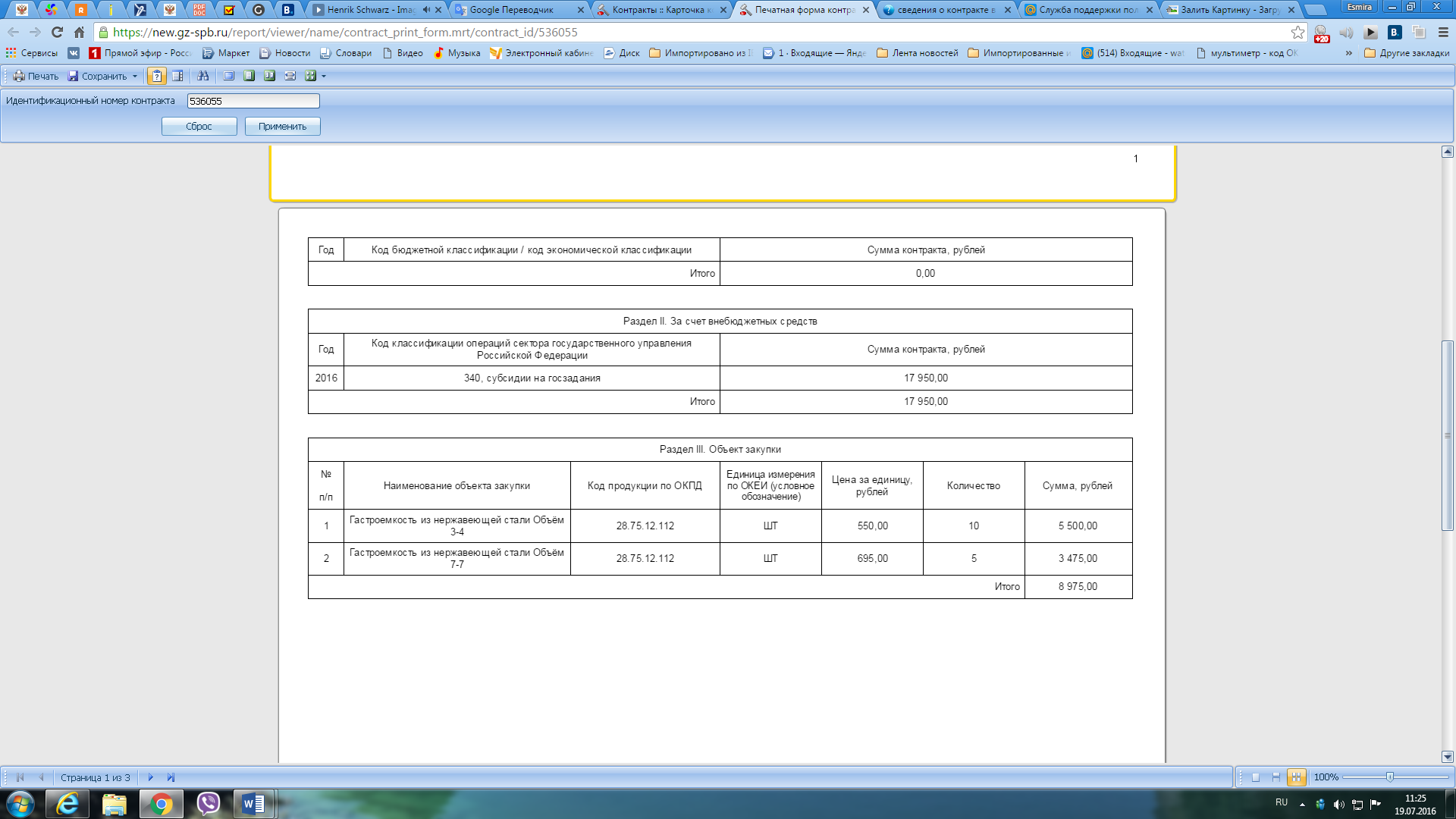Click the fit page width icon
This screenshot has height=819, width=1456.
tap(290, 76)
